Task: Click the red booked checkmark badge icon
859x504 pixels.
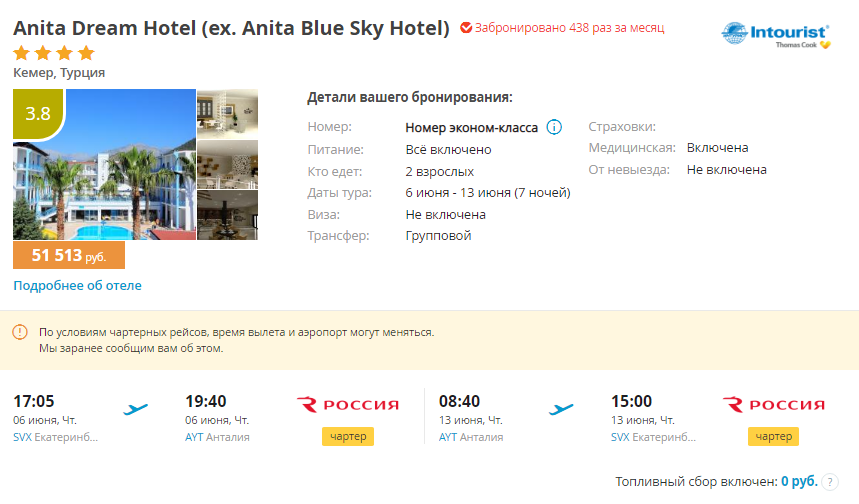Action: (466, 27)
